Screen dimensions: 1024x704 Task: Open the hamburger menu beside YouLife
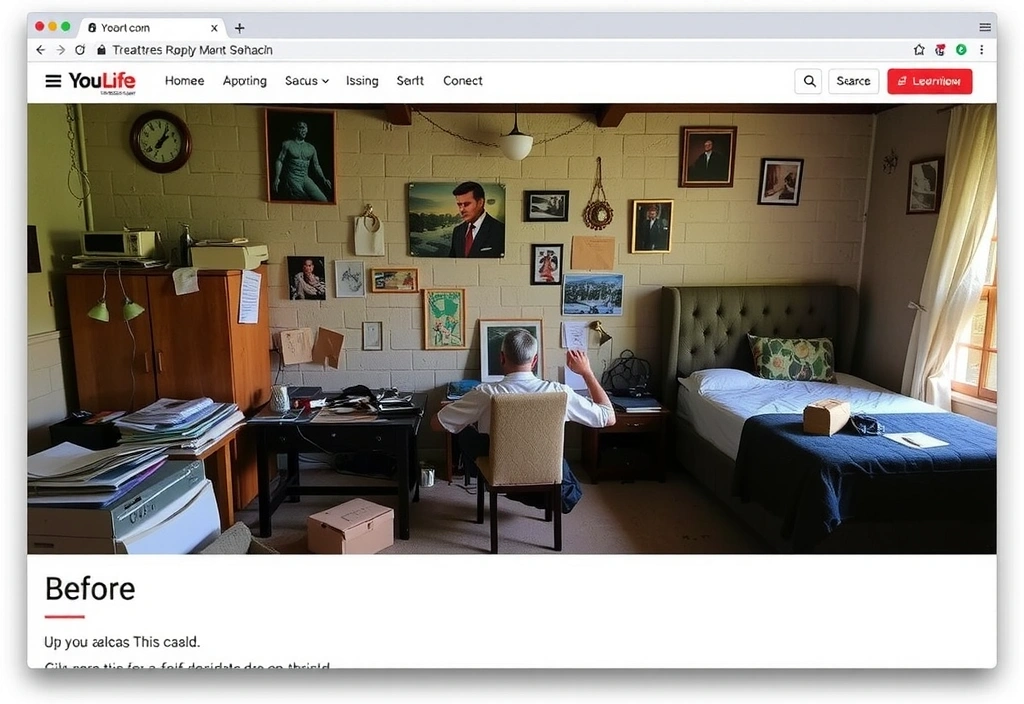click(x=53, y=81)
